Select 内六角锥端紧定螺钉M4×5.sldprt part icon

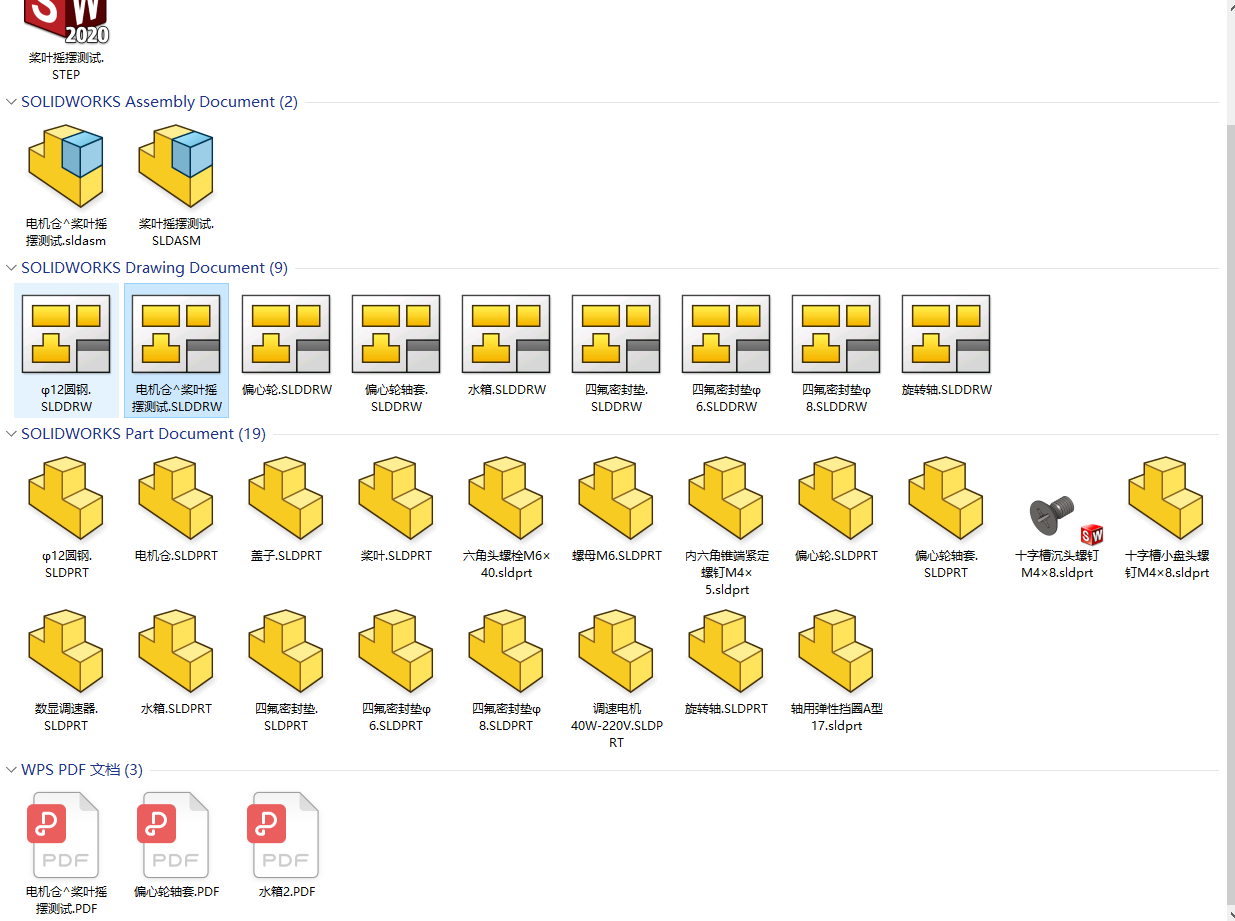[726, 499]
